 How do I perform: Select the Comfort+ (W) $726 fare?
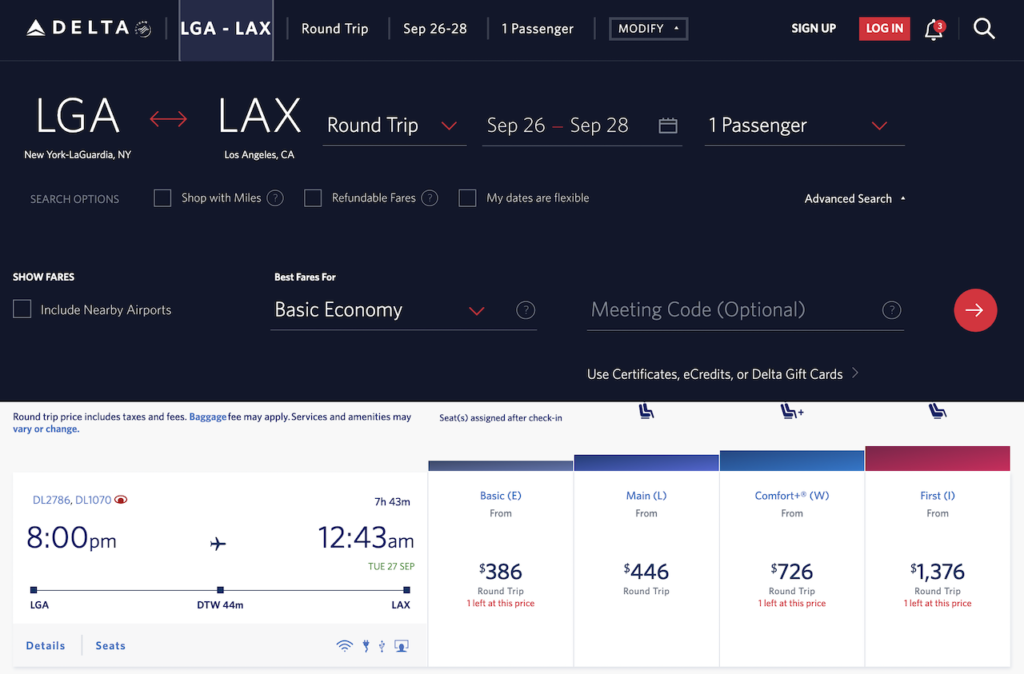pyautogui.click(x=792, y=568)
